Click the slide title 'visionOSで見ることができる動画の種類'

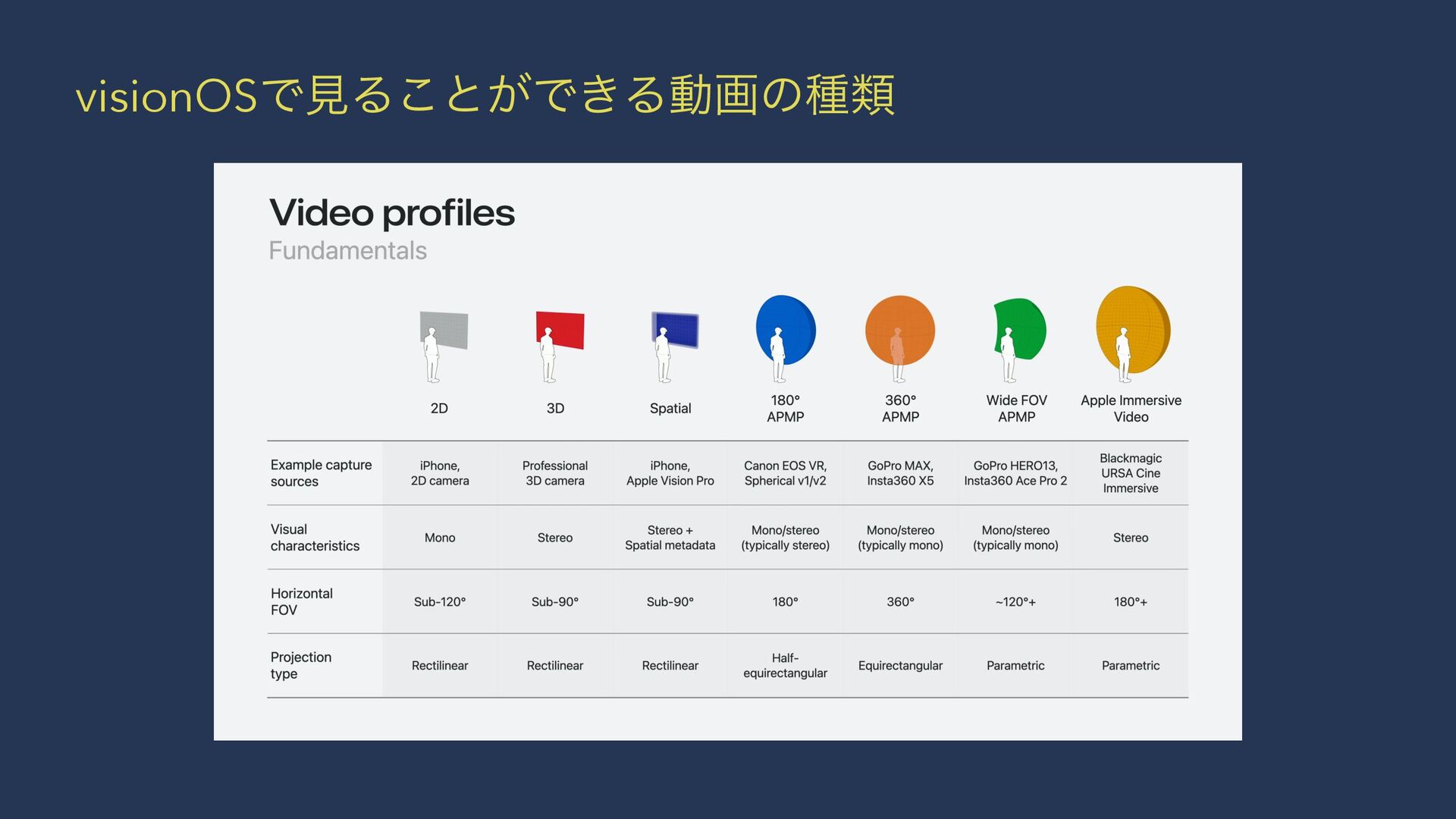pyautogui.click(x=485, y=96)
